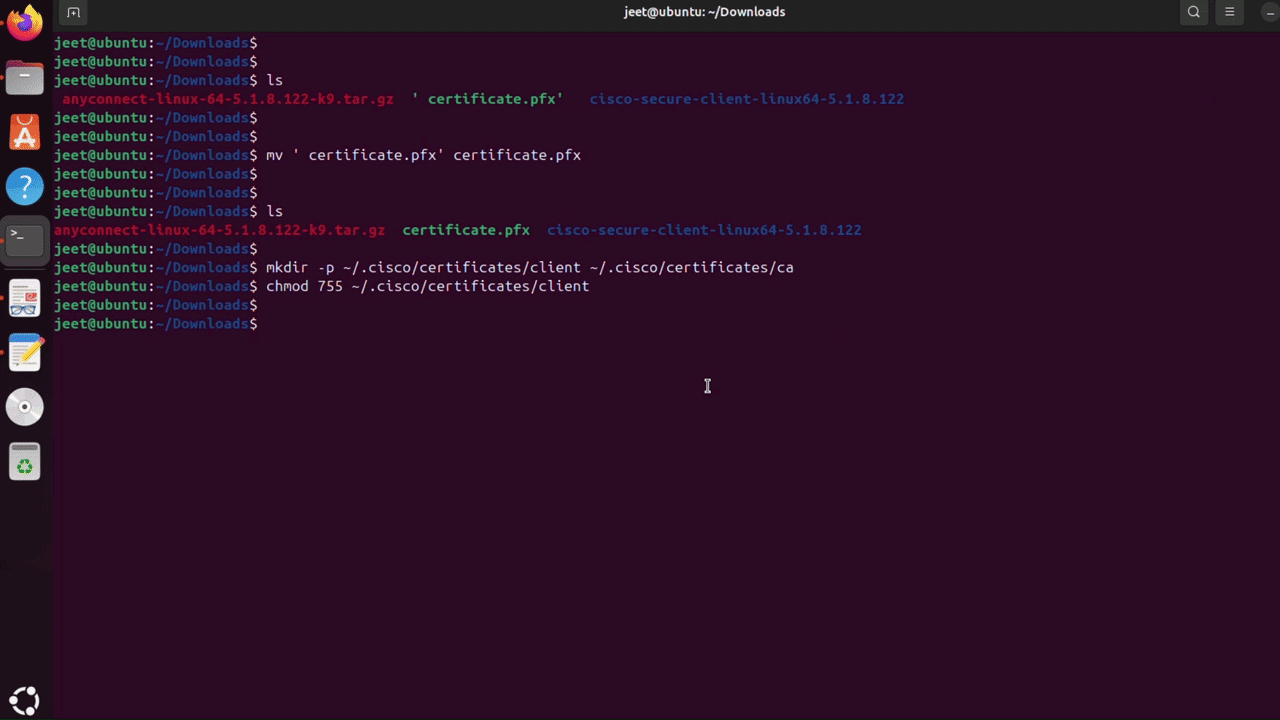Show Applications via Ubuntu logo
Viewport: 1280px width, 720px height.
[x=25, y=699]
